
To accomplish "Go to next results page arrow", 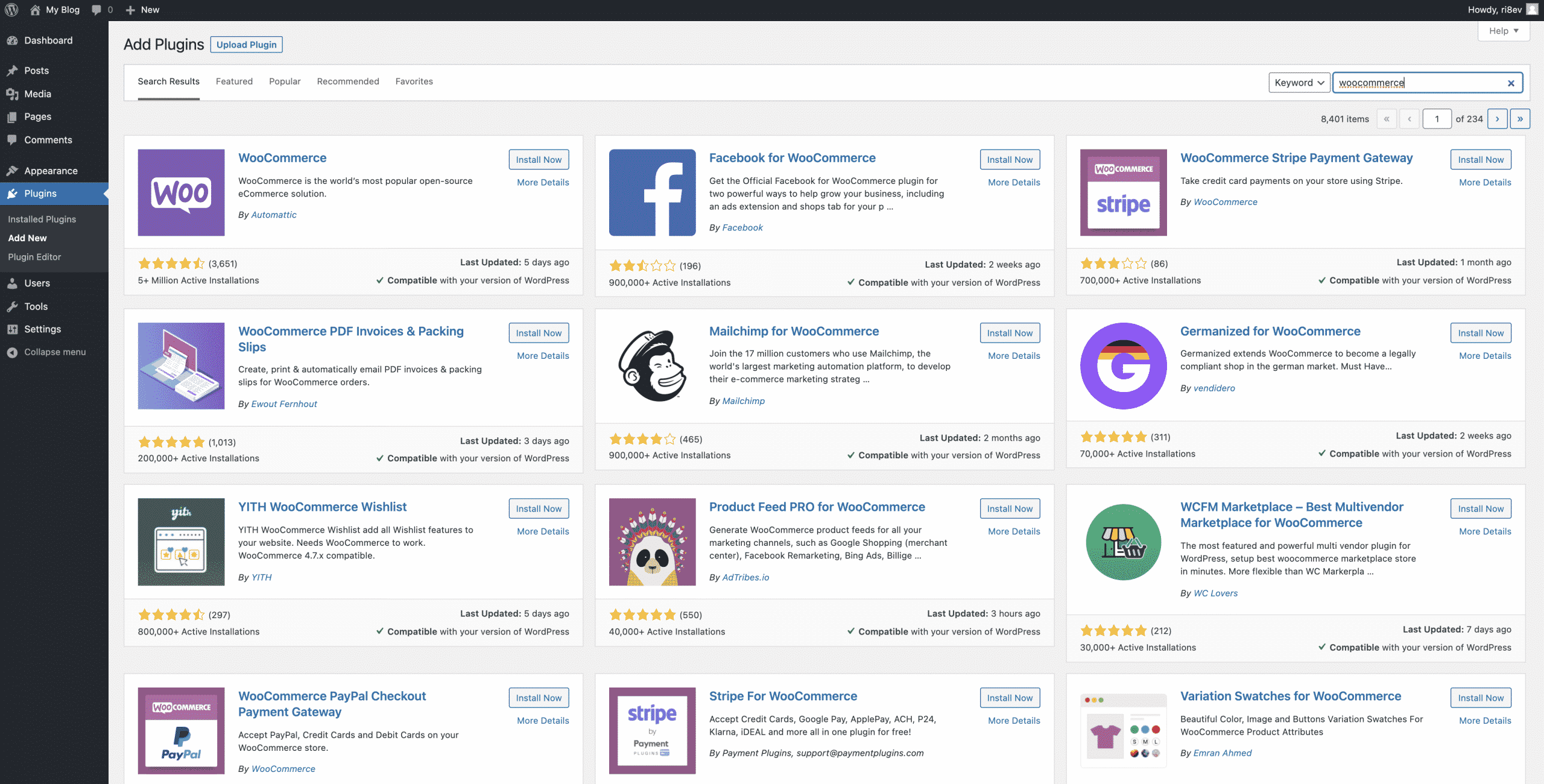I will coord(1497,119).
